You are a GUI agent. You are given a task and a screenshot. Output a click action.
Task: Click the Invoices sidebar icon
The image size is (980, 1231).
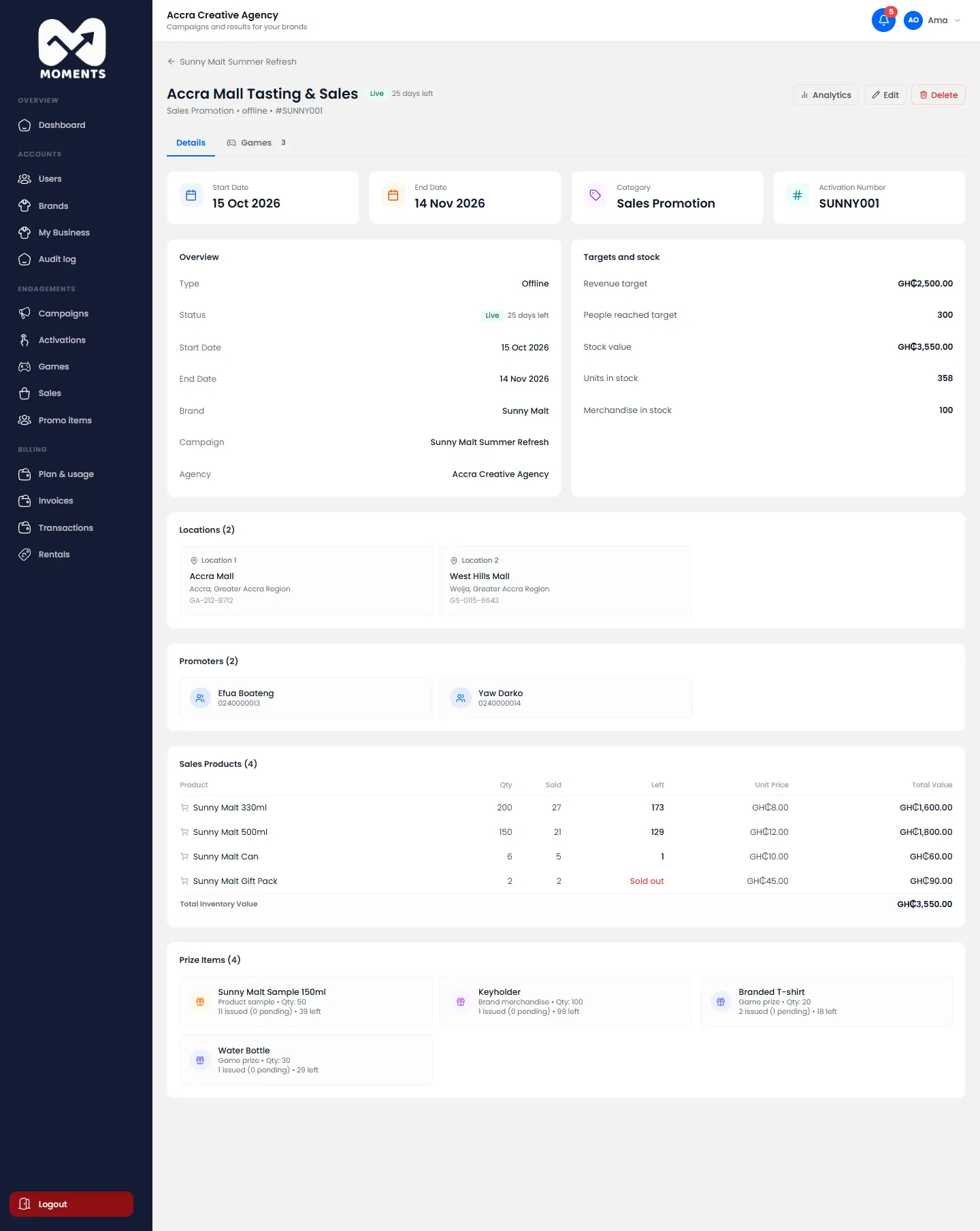[24, 501]
